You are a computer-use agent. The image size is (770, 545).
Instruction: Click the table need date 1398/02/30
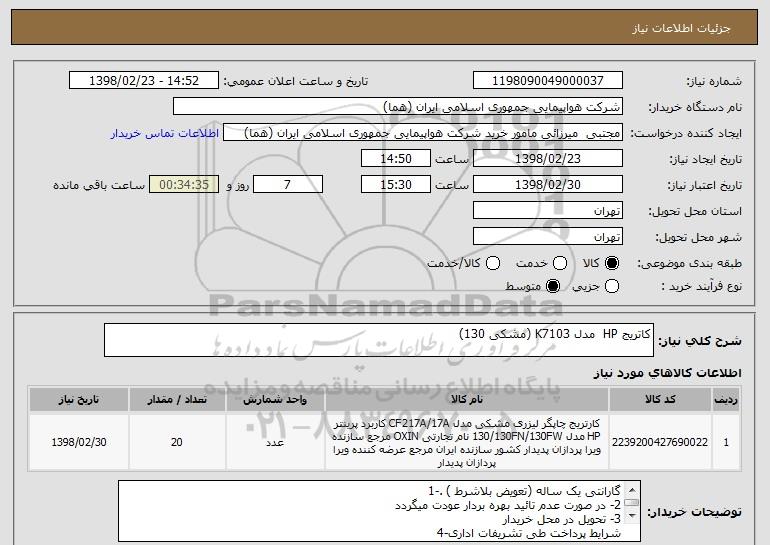click(79, 442)
